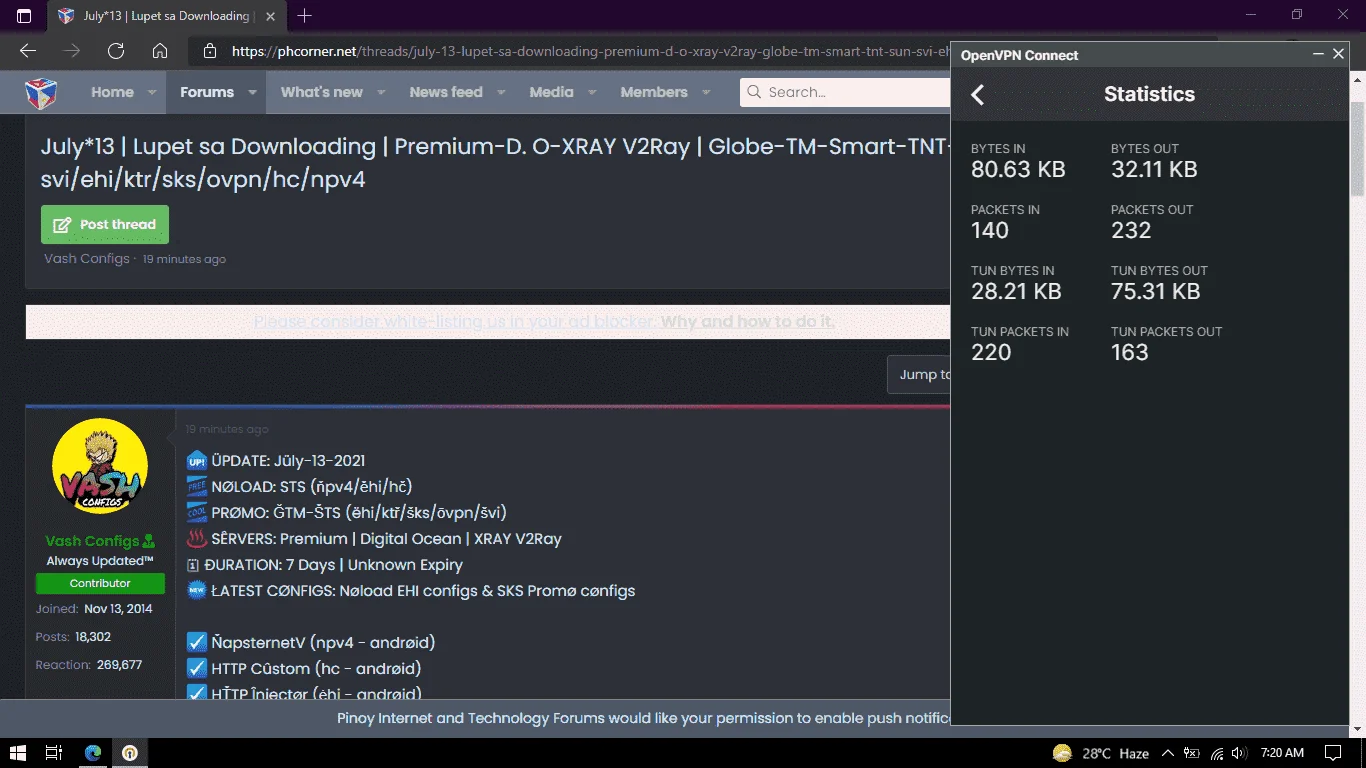Open the Windows Start menu

18,753
